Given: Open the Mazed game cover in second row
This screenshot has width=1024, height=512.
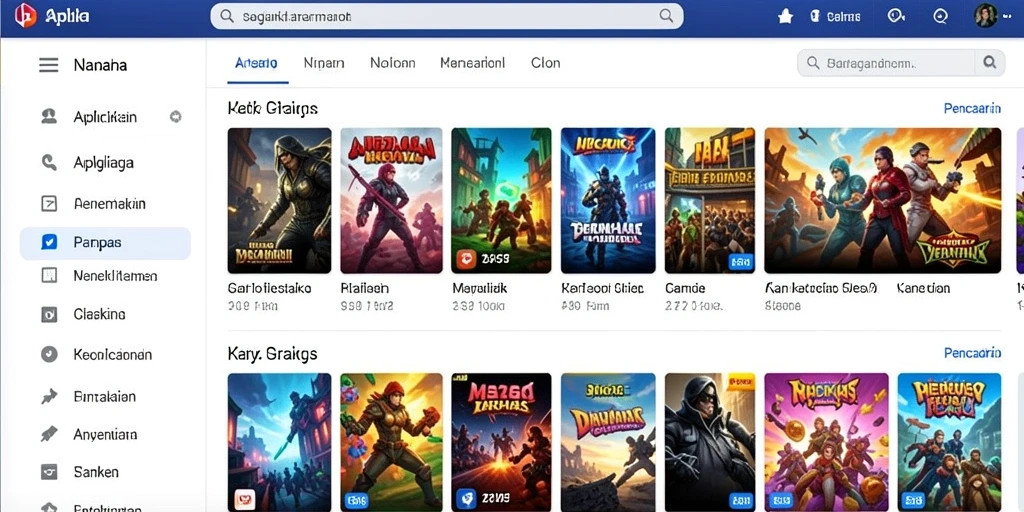Looking at the screenshot, I should point(501,443).
